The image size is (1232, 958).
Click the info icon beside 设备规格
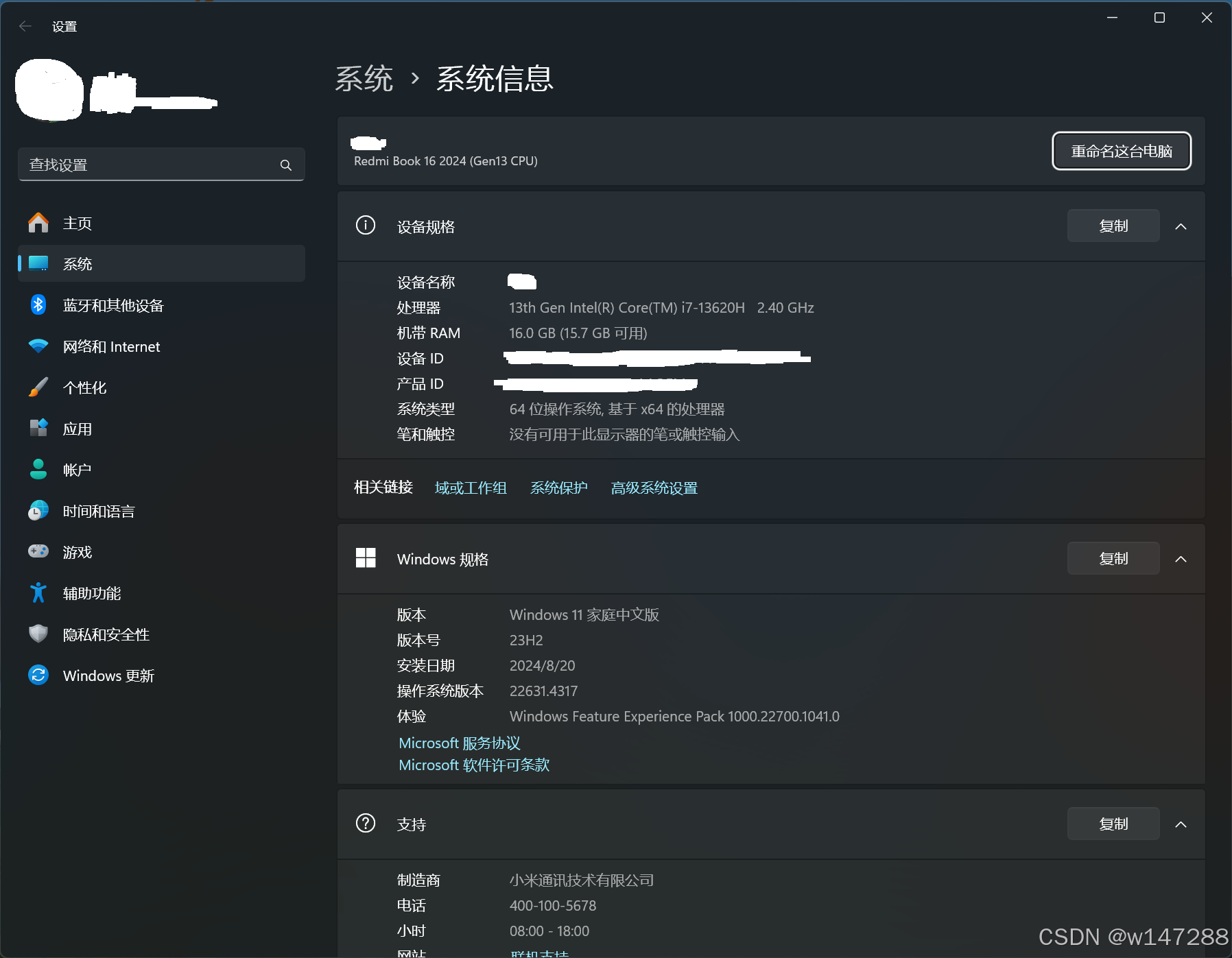coord(366,225)
